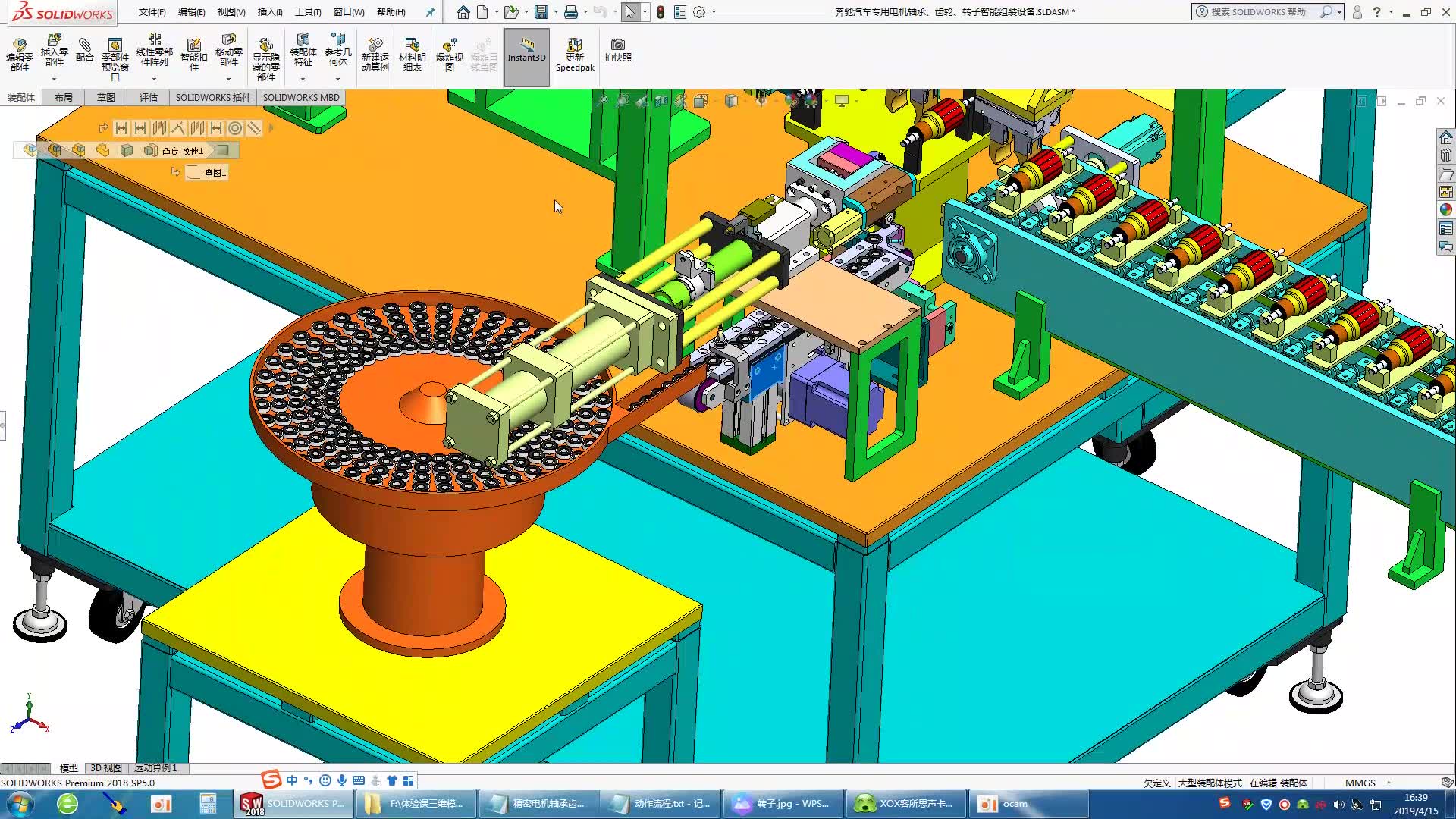
Task: Open Appearances color ball in task pane
Action: pos(1445,210)
